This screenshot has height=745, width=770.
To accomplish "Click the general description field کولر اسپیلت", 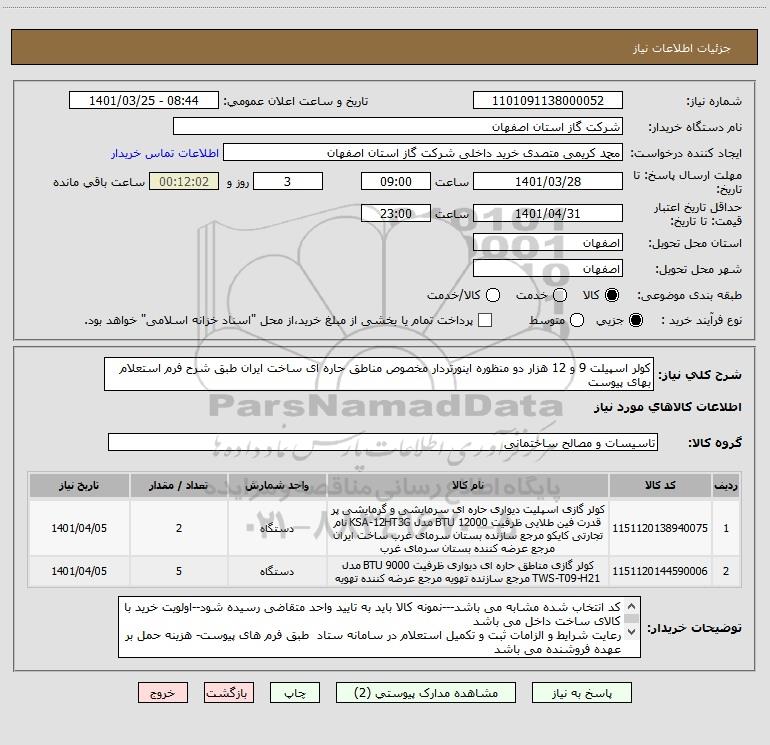I will point(379,374).
